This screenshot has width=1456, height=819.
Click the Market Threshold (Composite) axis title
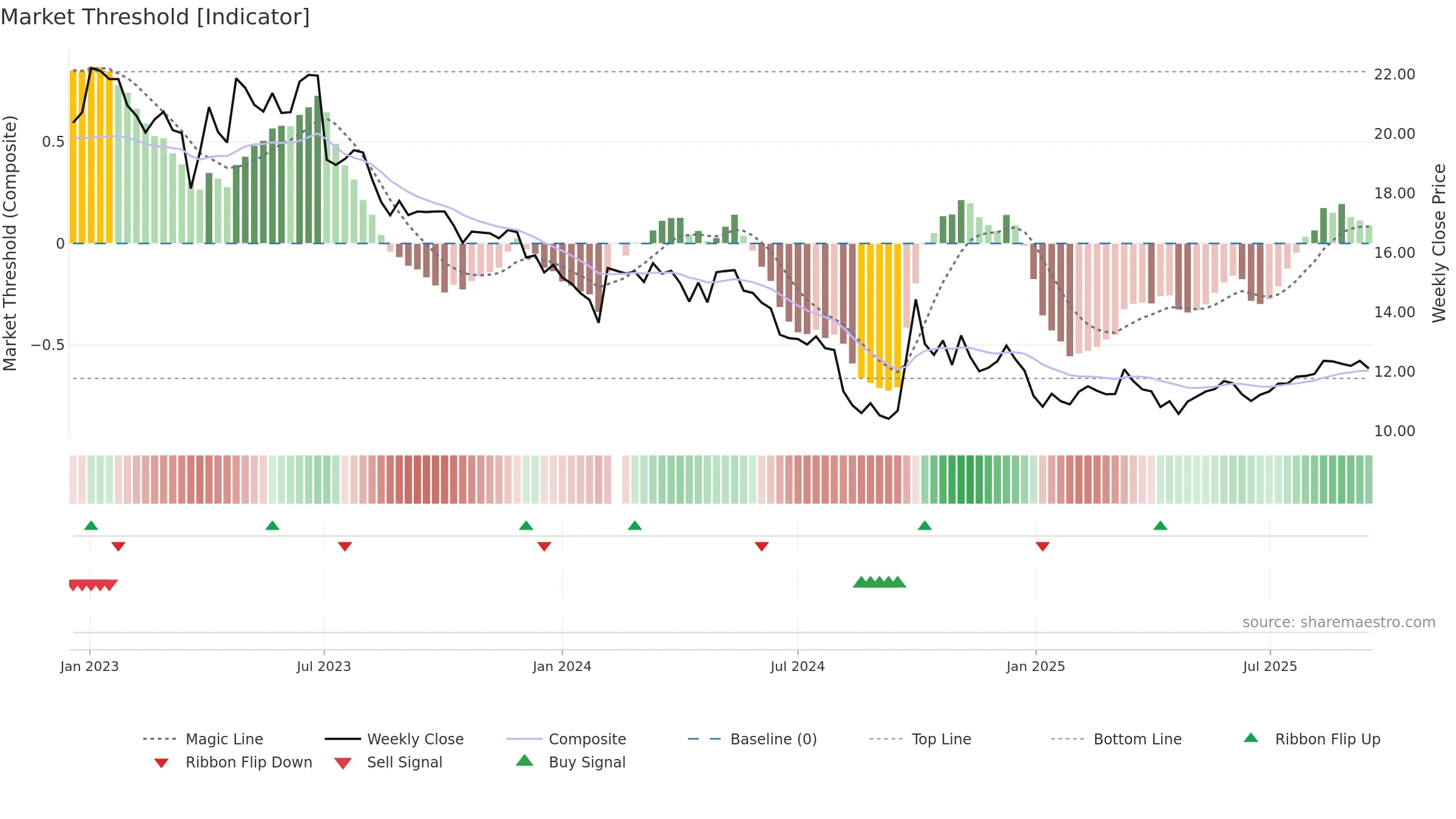[10, 243]
